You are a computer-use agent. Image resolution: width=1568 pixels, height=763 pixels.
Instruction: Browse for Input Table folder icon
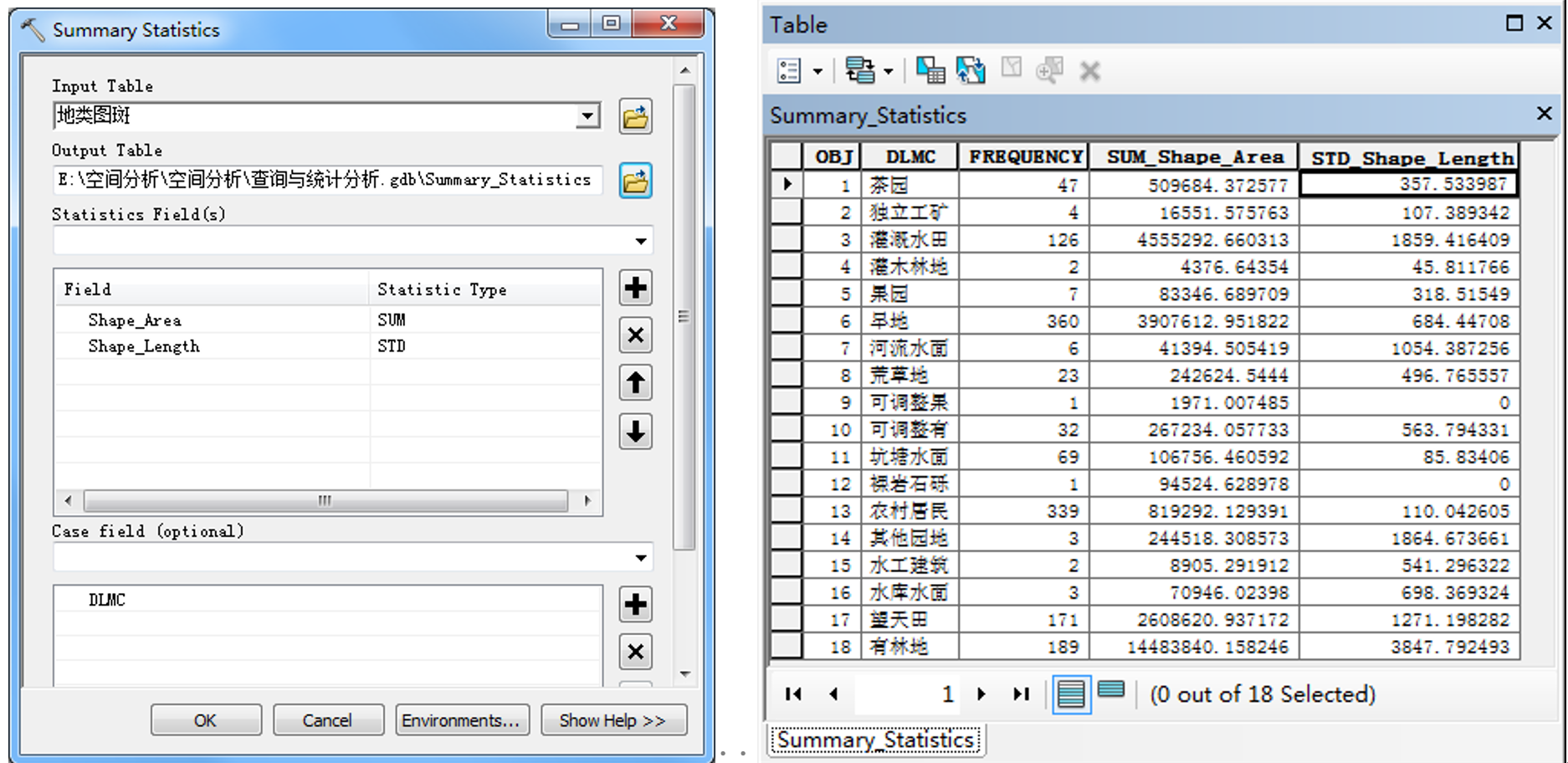(x=636, y=116)
